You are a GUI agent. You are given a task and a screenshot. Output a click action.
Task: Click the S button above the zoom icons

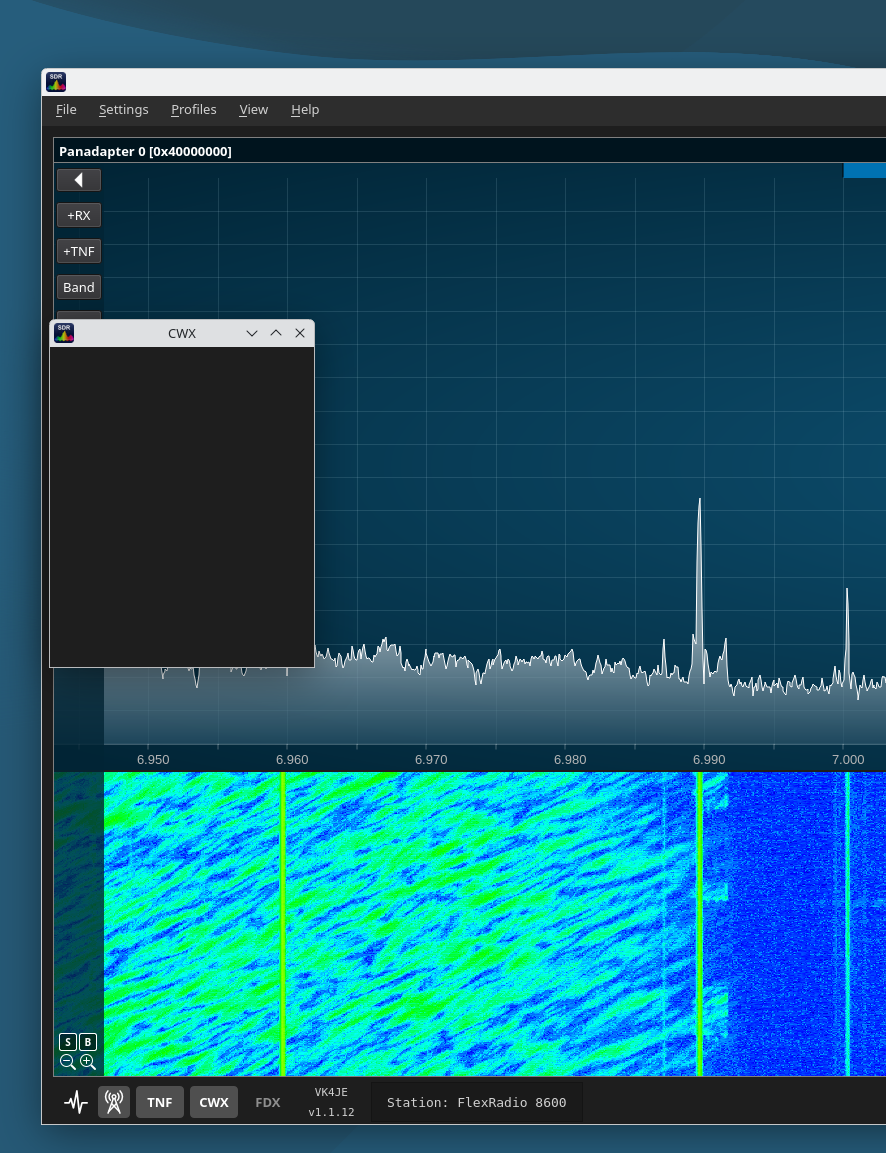click(x=68, y=1042)
